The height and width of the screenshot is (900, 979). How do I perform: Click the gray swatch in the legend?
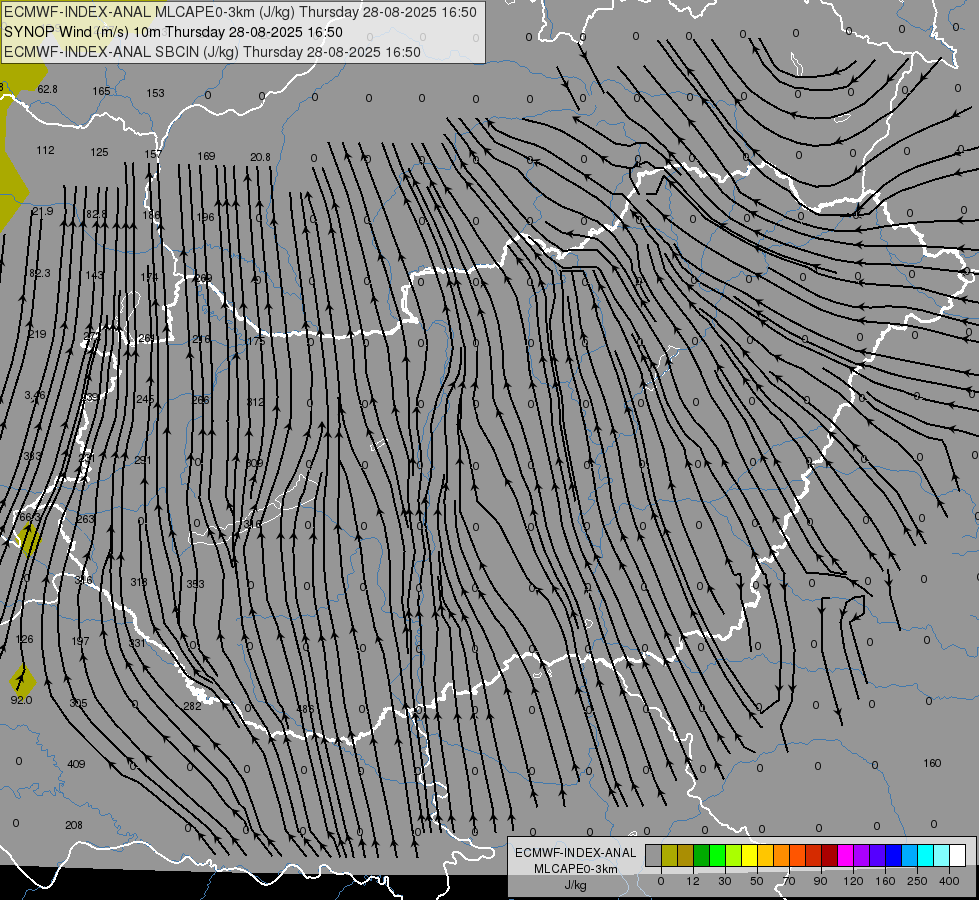(654, 855)
